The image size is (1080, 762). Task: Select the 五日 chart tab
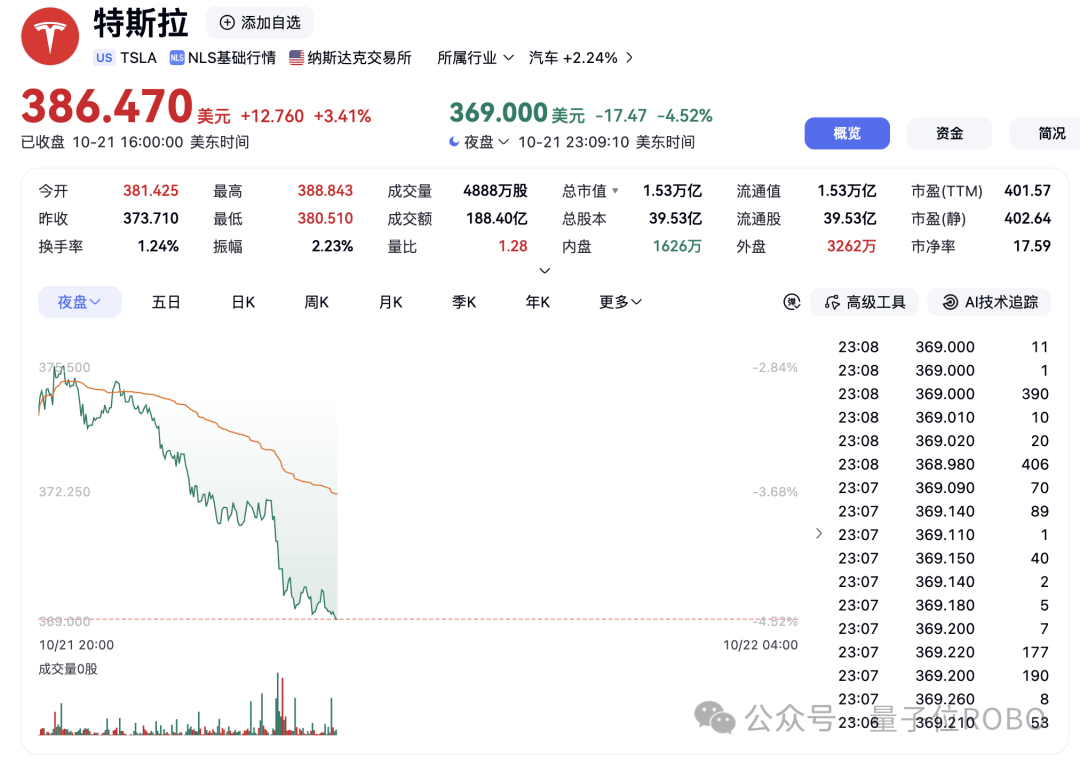point(166,302)
